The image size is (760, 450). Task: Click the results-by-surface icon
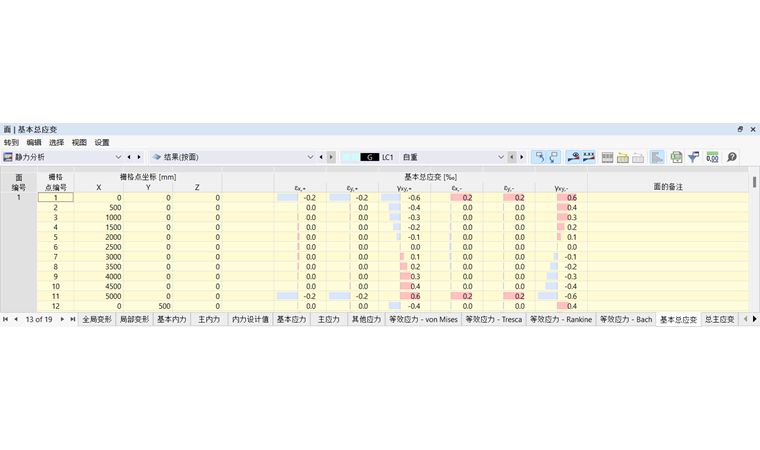point(157,157)
